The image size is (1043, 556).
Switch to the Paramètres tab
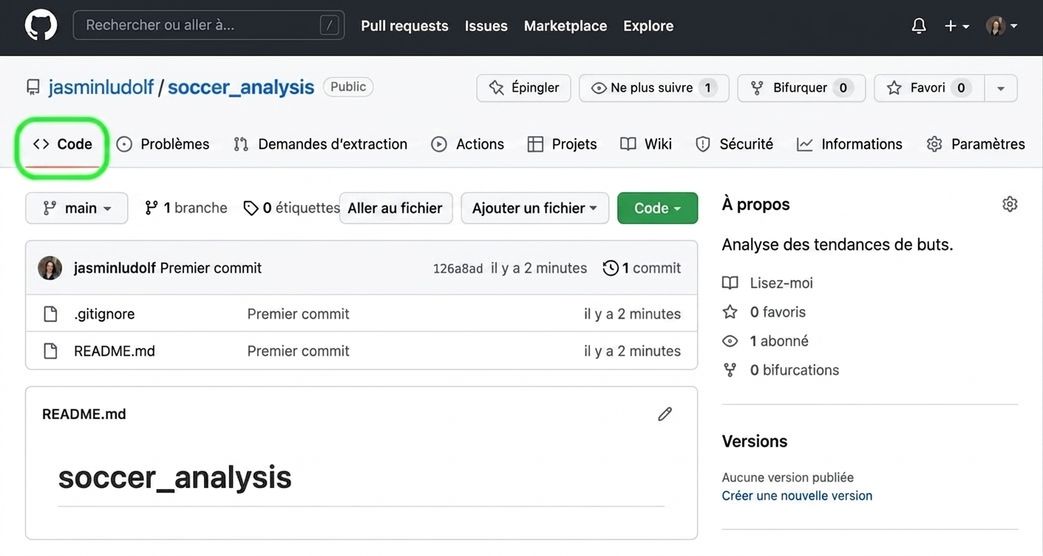point(976,144)
